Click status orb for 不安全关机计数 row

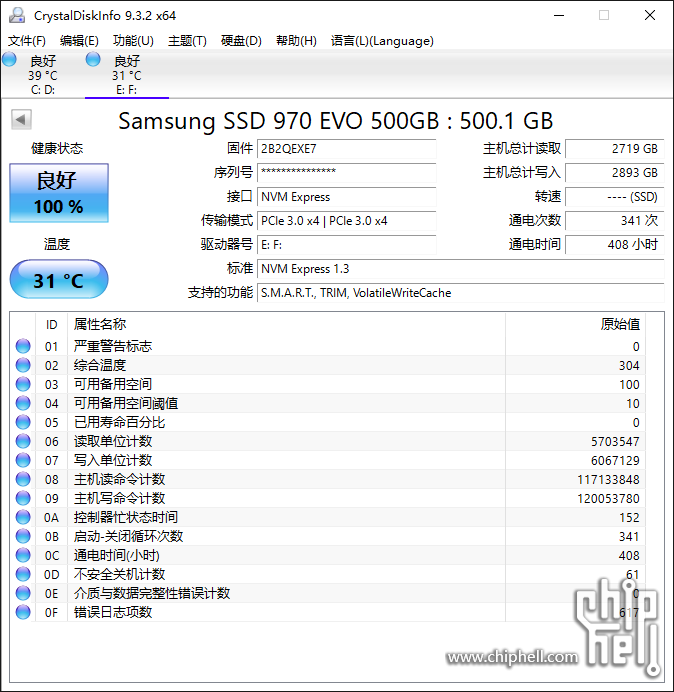point(23,574)
